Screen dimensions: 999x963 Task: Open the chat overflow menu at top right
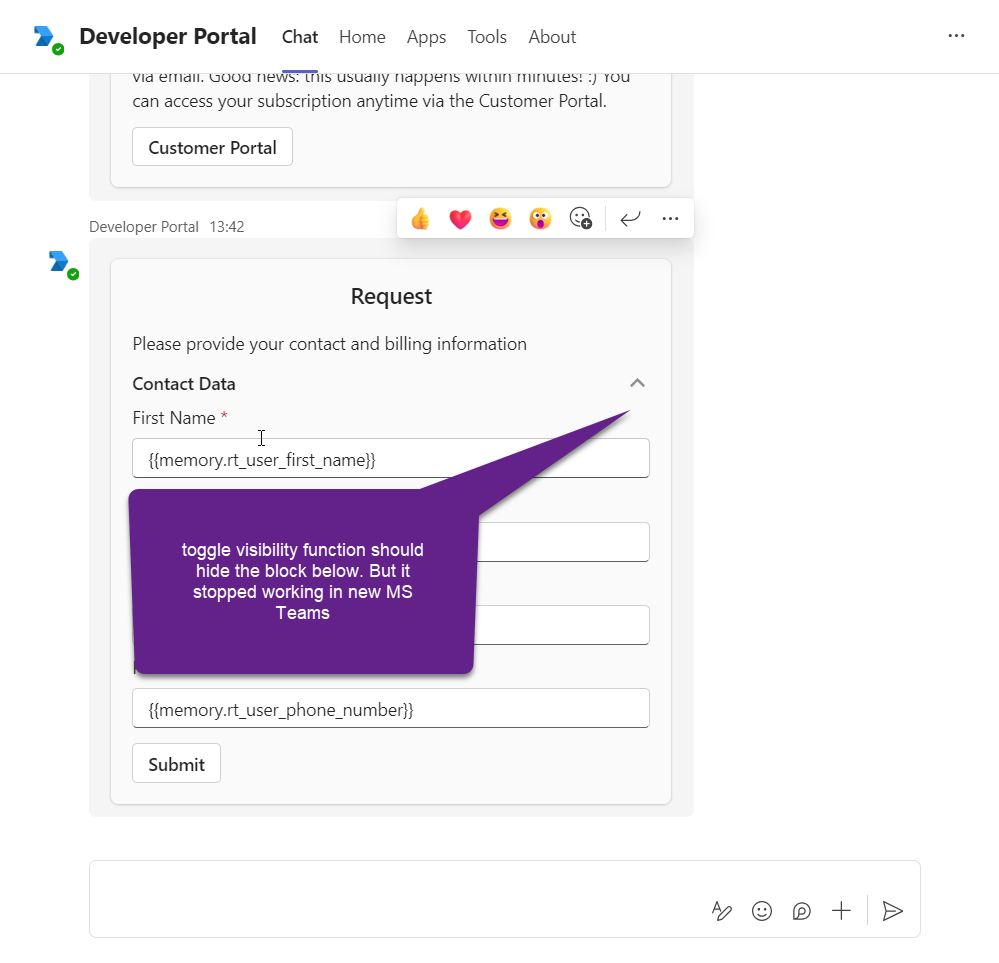(956, 35)
